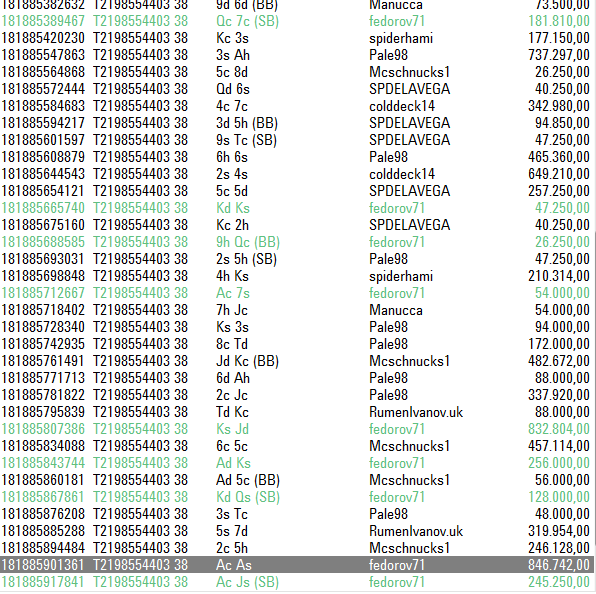The width and height of the screenshot is (596, 594).
Task: Click SPDELAVEGA hand 3d 5h (BB)
Action: point(296,123)
